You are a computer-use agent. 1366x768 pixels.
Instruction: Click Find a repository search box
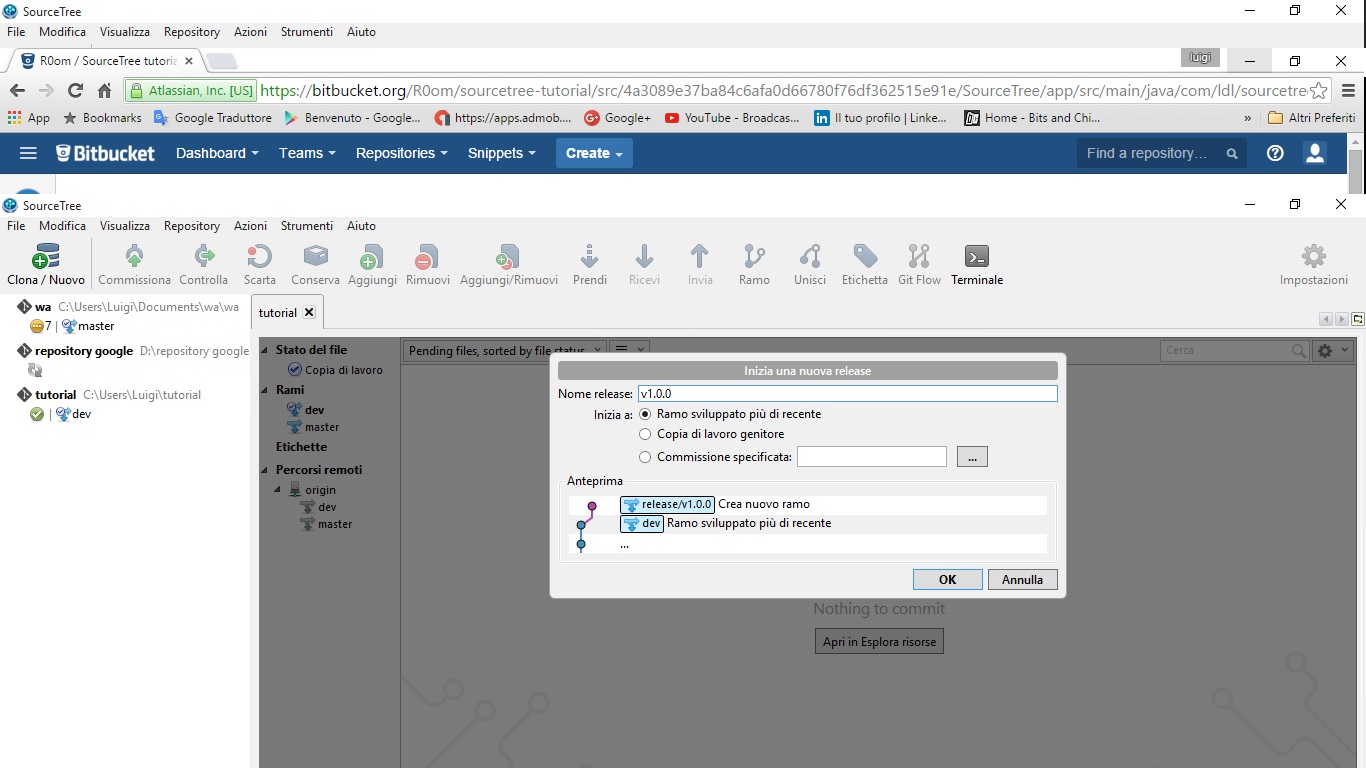point(1161,153)
